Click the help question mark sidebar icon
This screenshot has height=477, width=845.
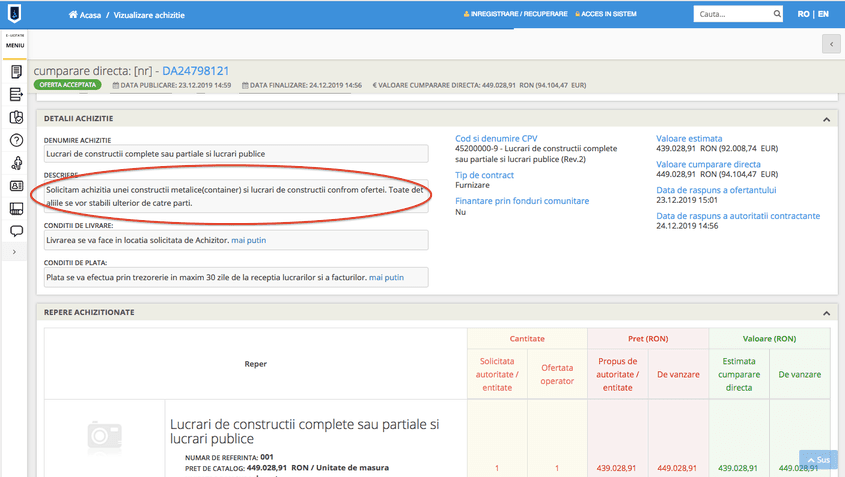coord(15,140)
